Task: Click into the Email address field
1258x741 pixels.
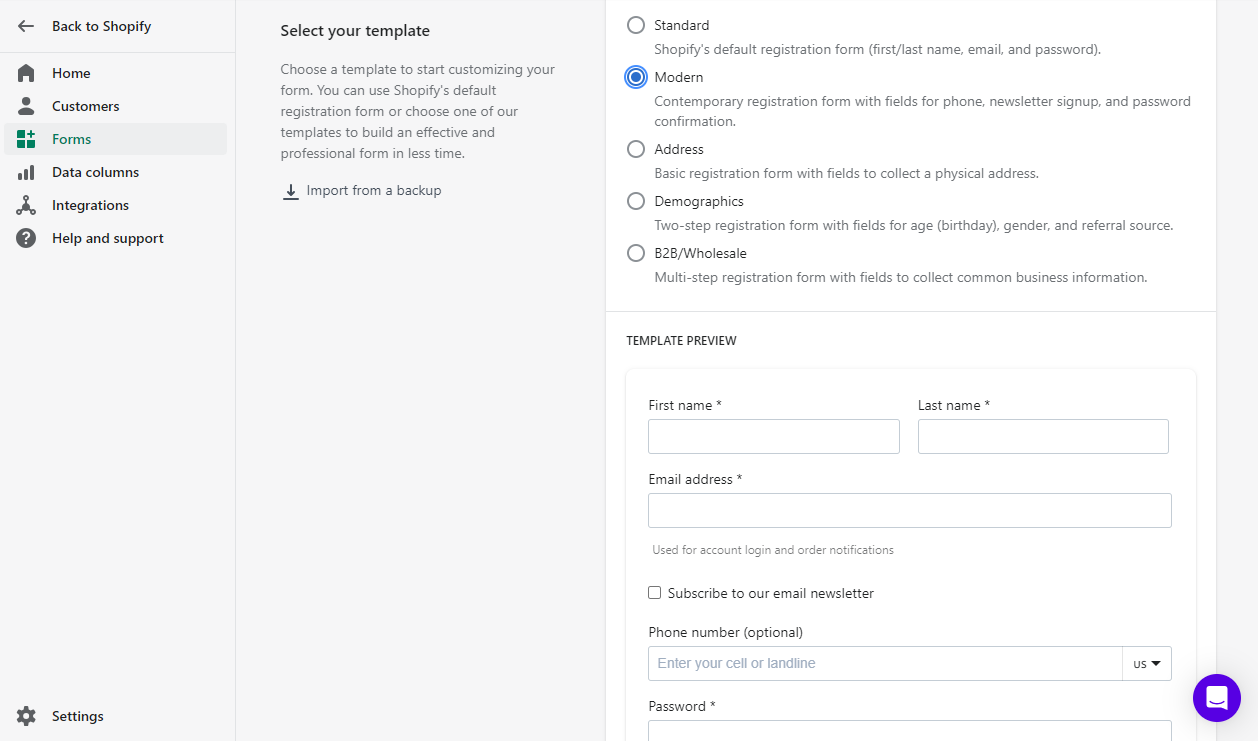Action: click(x=910, y=510)
